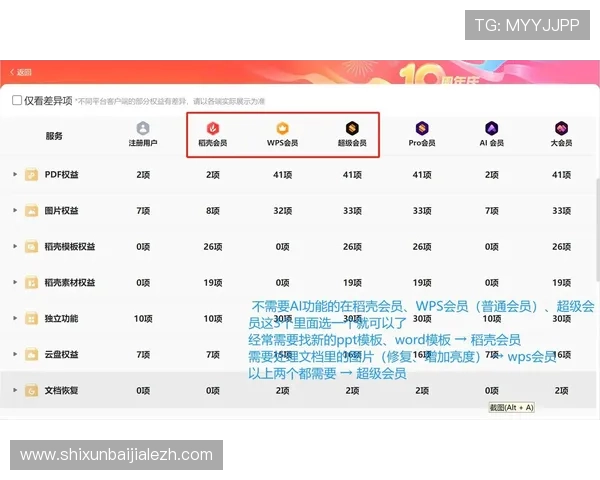The image size is (600, 480).
Task: Click the WPS会员 orange crown icon
Action: pos(282,128)
